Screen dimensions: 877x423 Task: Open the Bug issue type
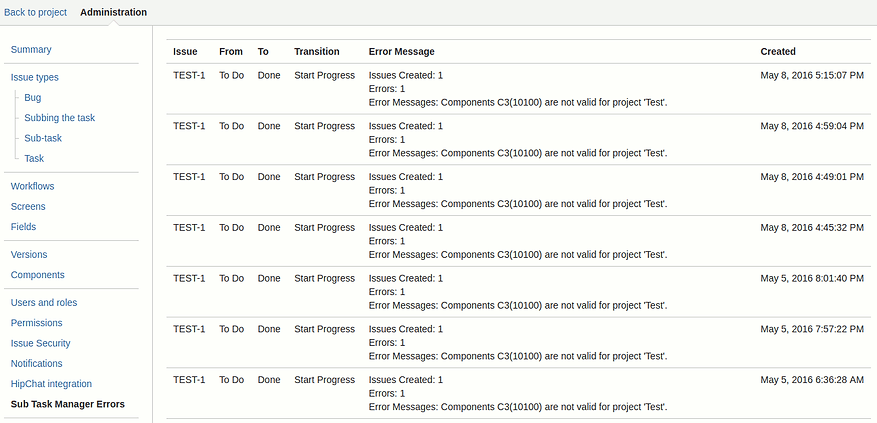pos(32,97)
